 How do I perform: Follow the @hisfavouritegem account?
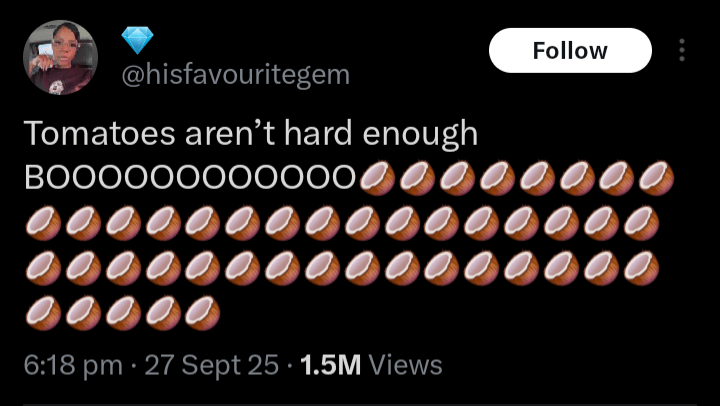(570, 51)
